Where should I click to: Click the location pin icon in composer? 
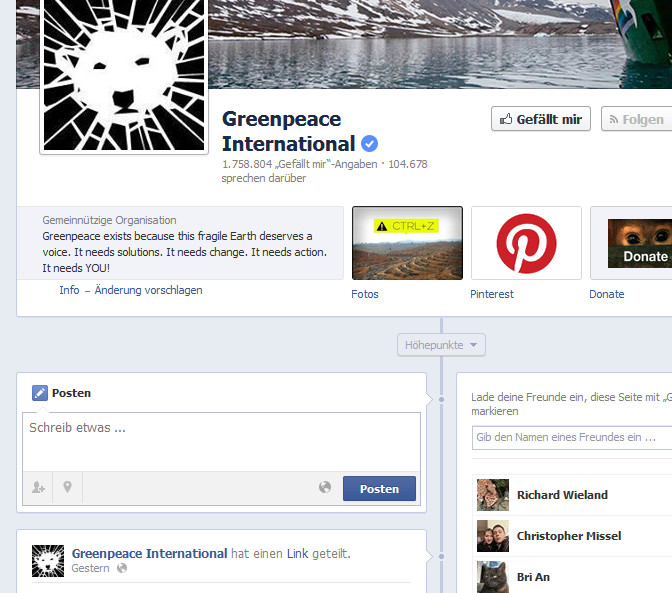pos(67,487)
